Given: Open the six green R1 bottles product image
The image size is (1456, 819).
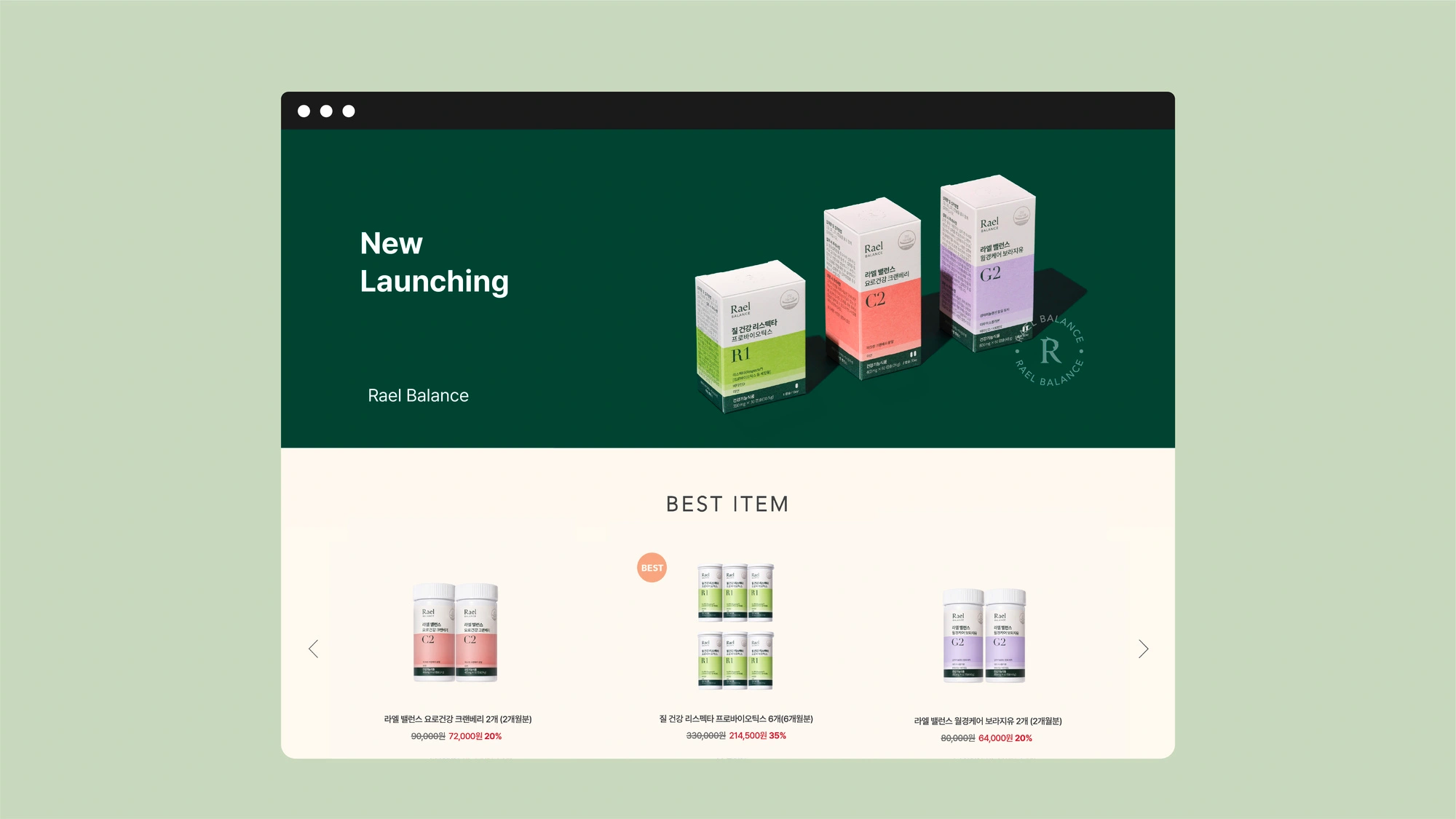Looking at the screenshot, I should (x=735, y=626).
